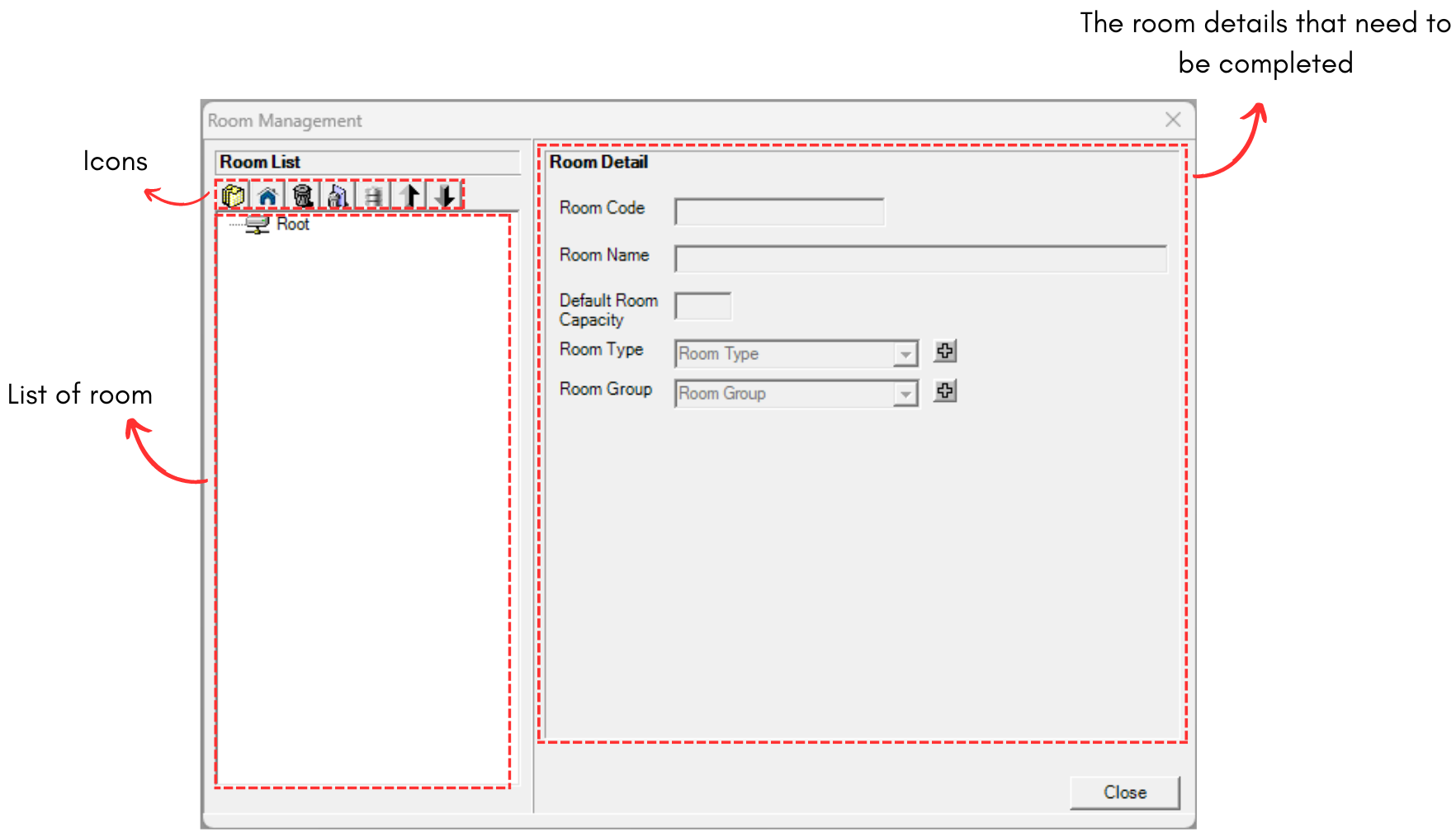Select the add building icon in Room List toolbar
Viewport: 1456px width, 837px height.
coord(233,194)
